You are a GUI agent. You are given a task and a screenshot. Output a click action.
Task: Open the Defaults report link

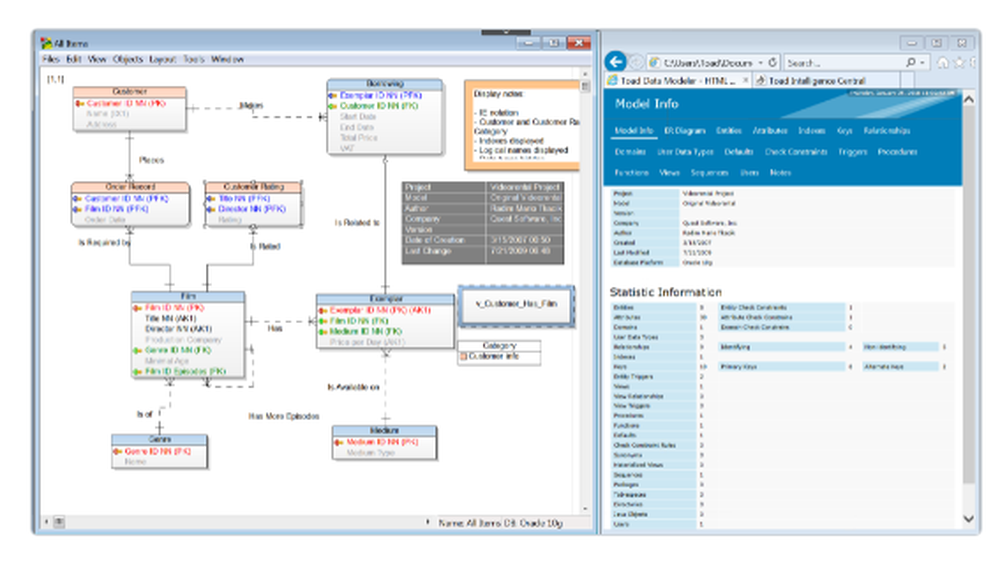(x=739, y=152)
